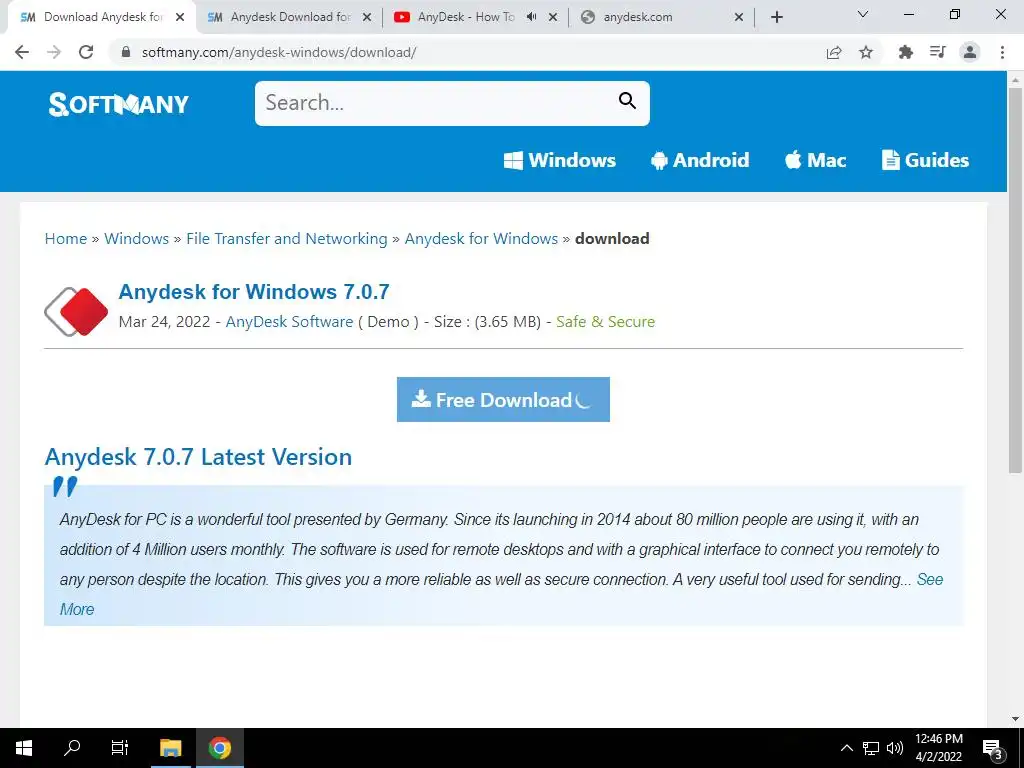Open Anydesk for Windows 7.0.7 title
Screen dimensions: 1024x768
coord(254,291)
